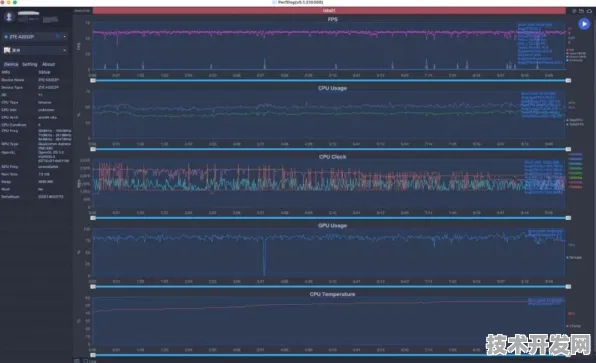Open the ZTE A2022P device selection box
Viewport: 596px width, 363px height.
(35, 37)
